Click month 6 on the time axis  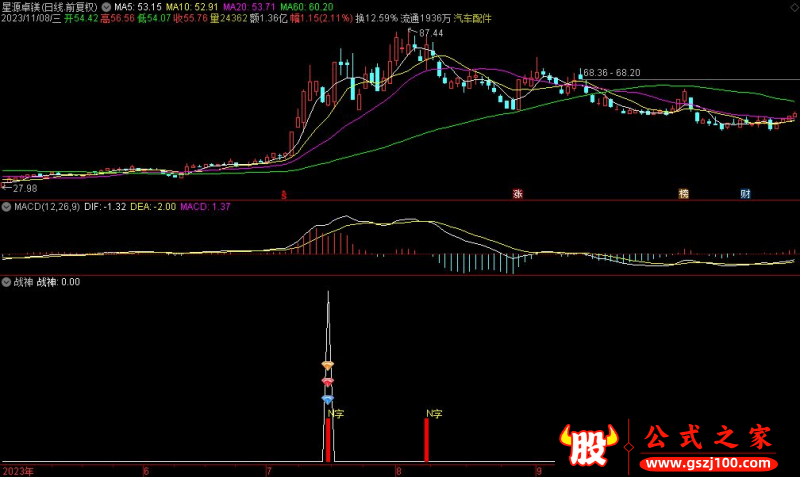(x=146, y=471)
